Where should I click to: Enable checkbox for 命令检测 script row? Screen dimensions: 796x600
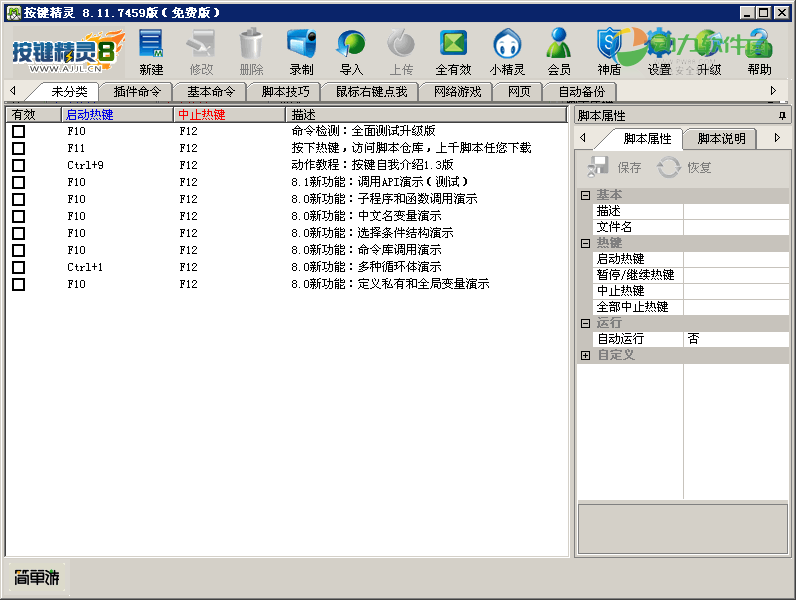coord(18,131)
